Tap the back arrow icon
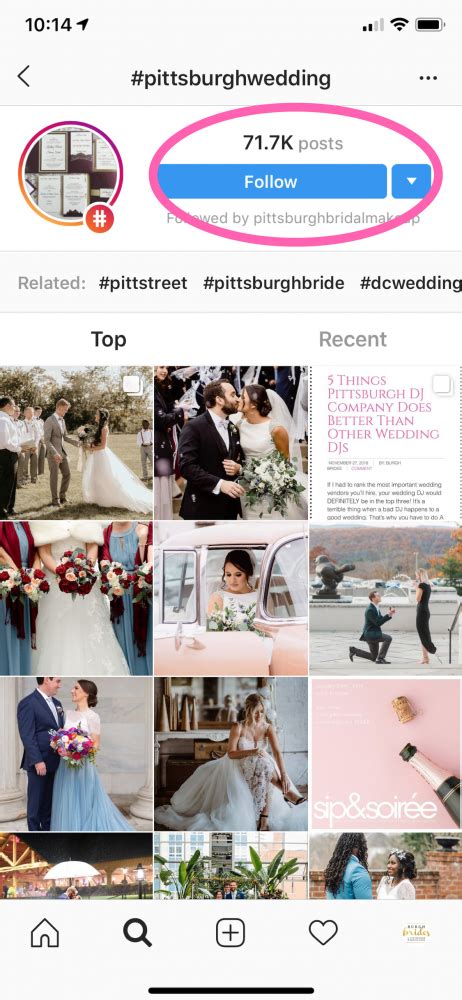The image size is (462, 1000). click(24, 77)
